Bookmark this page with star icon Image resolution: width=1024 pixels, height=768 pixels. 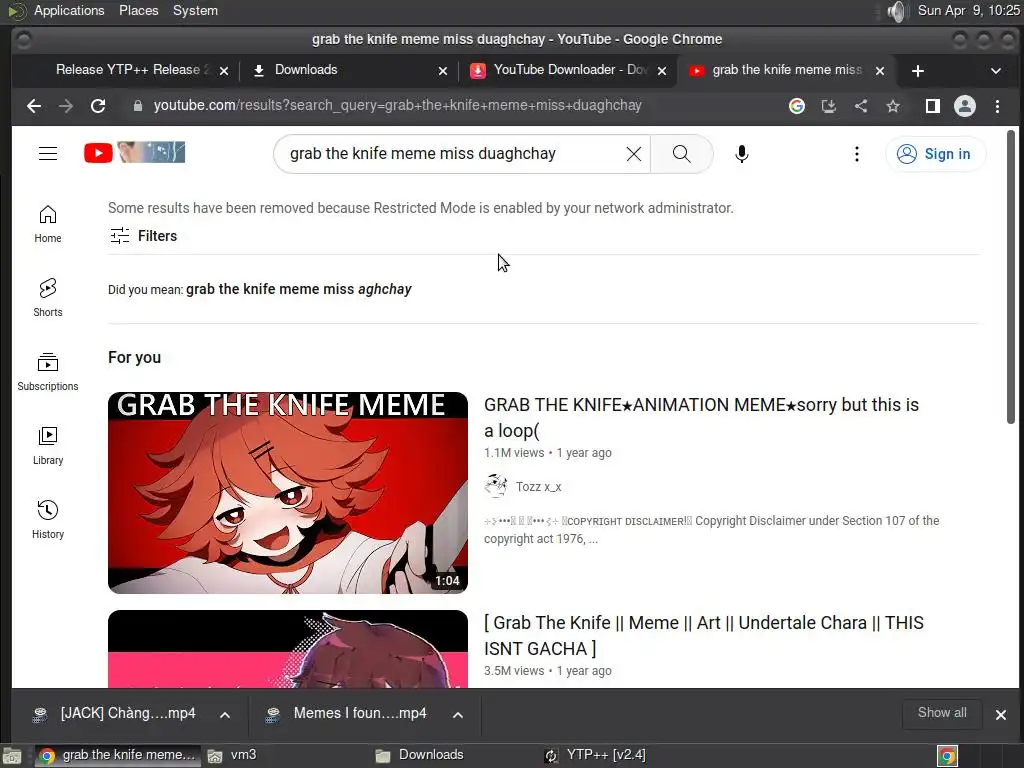coord(893,106)
